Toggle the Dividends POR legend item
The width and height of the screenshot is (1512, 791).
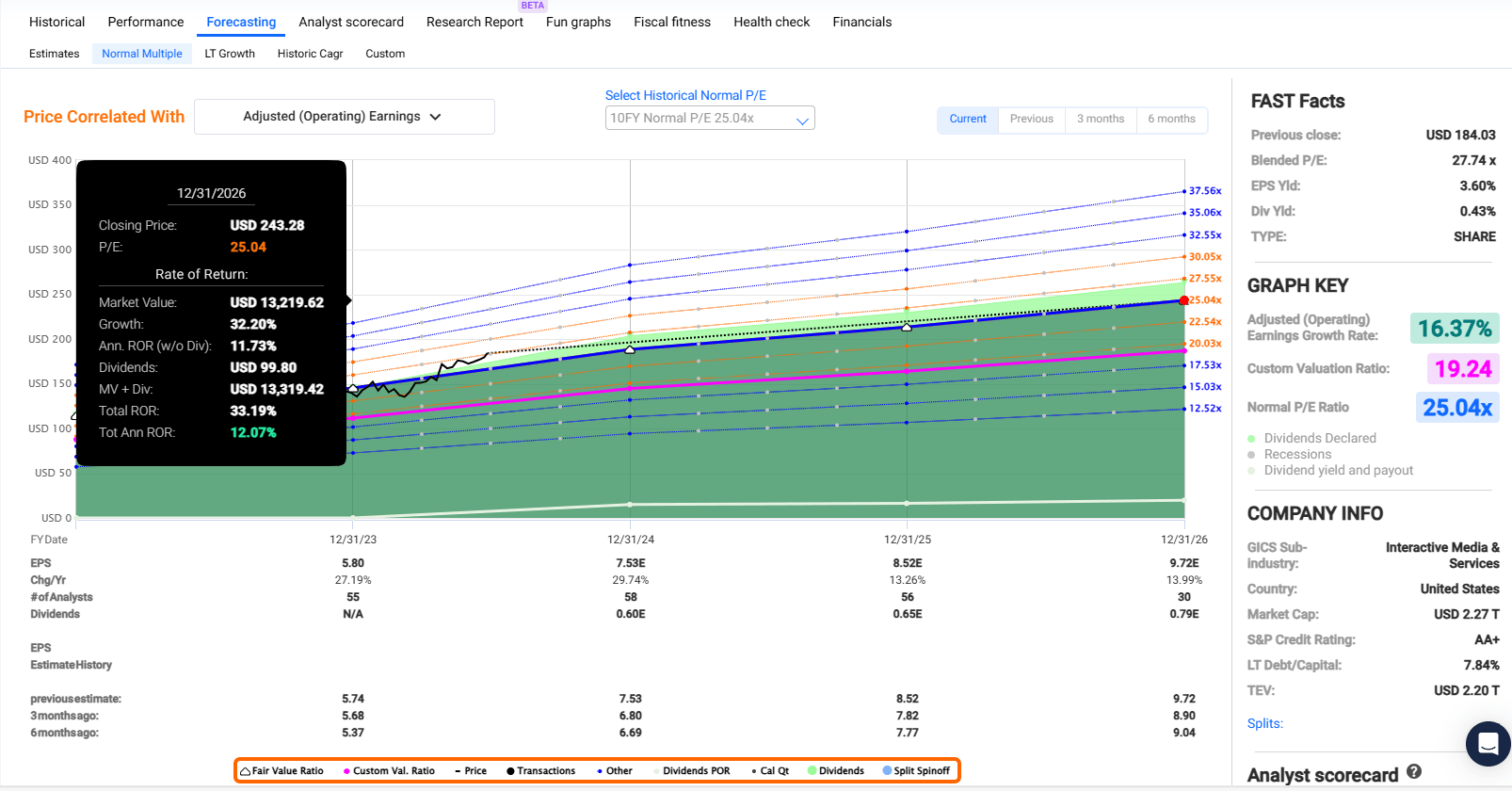pyautogui.click(x=691, y=771)
